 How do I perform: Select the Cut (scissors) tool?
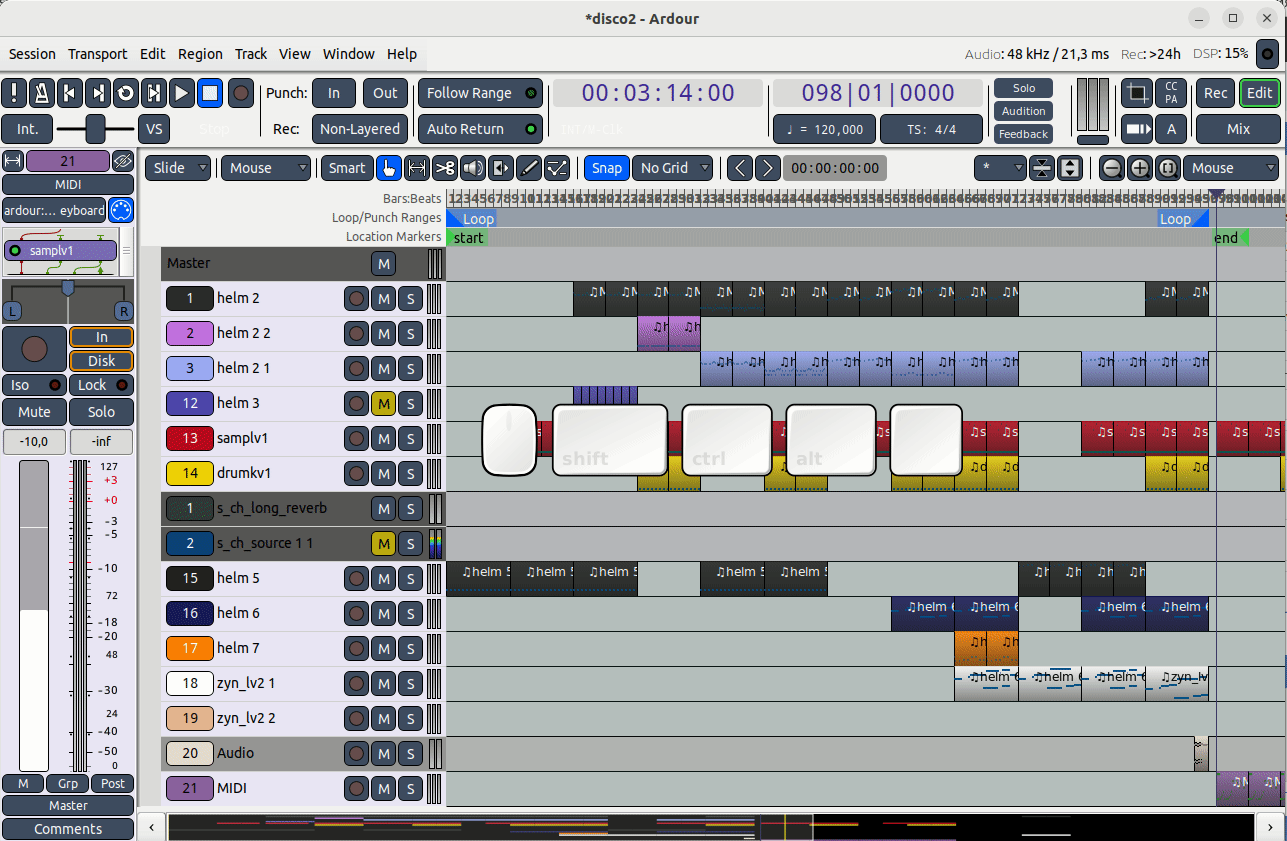click(x=445, y=168)
